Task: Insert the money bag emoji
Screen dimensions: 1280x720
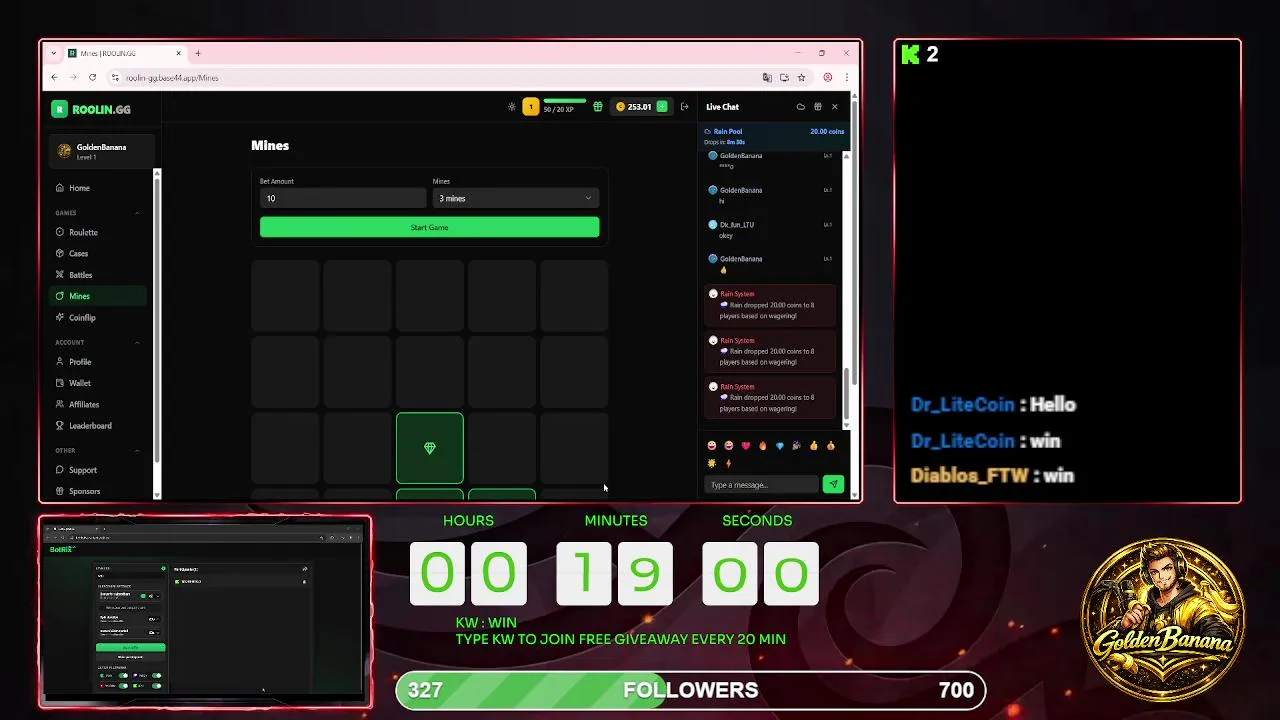Action: pyautogui.click(x=831, y=446)
